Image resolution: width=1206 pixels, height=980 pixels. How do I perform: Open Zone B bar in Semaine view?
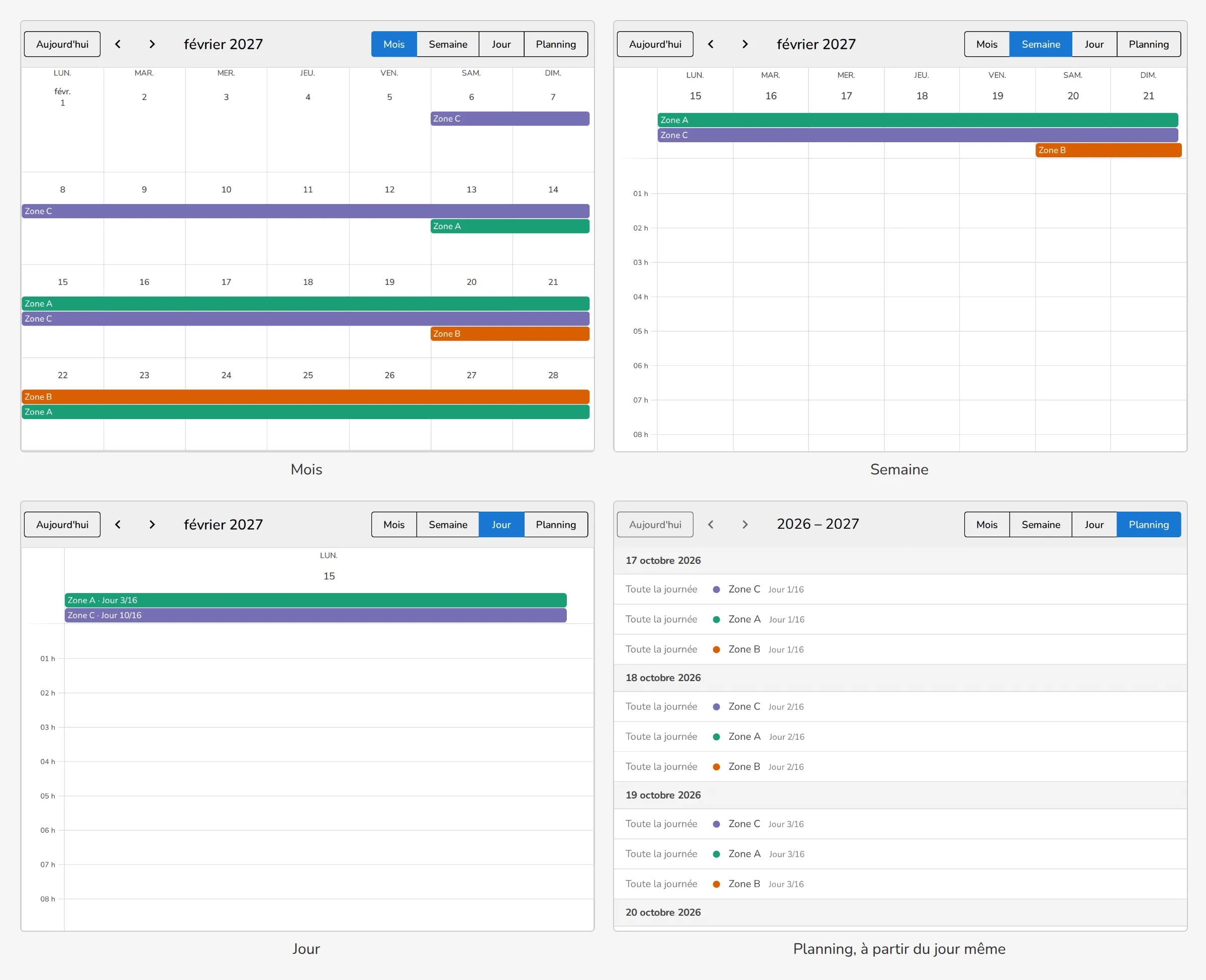(1109, 150)
